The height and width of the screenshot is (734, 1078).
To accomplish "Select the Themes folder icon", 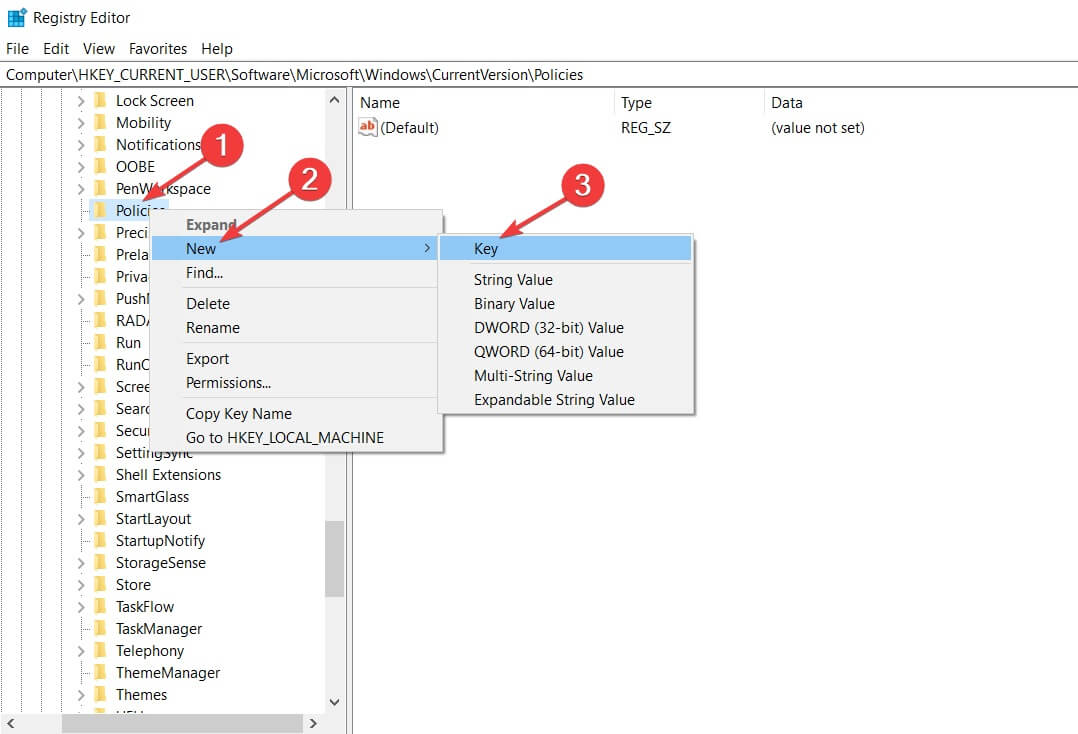I will pyautogui.click(x=100, y=695).
